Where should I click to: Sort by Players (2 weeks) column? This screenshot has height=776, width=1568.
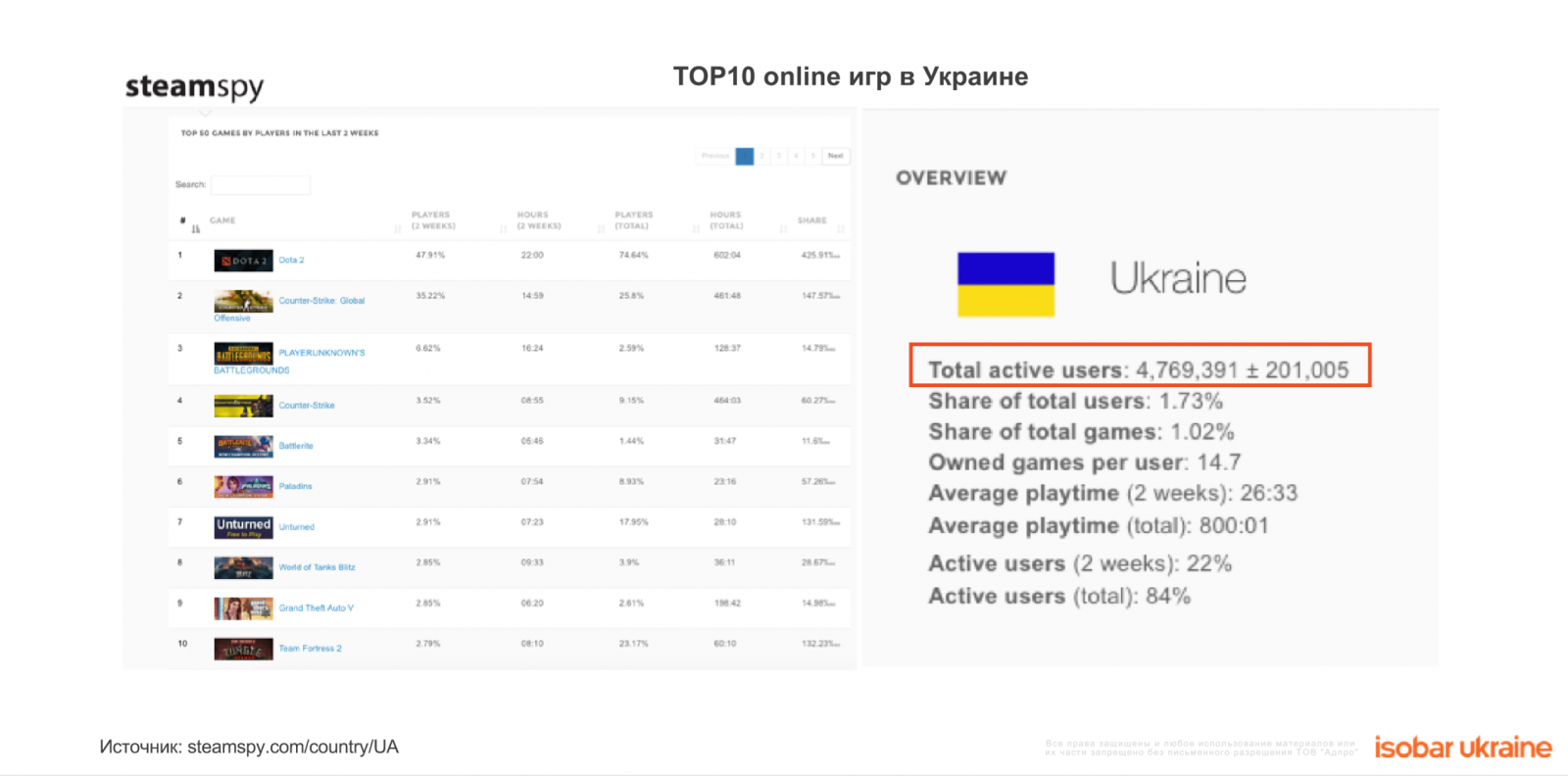click(431, 220)
